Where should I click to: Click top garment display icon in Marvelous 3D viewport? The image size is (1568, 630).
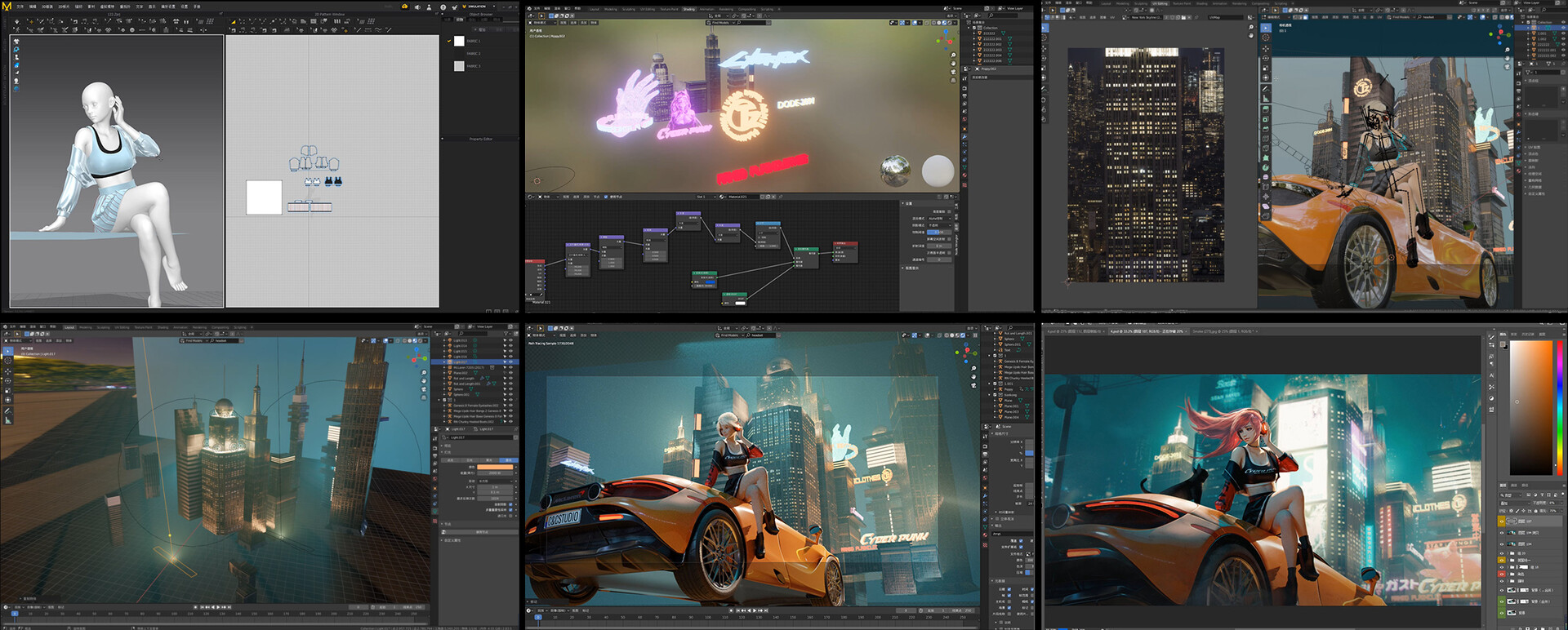tap(16, 42)
